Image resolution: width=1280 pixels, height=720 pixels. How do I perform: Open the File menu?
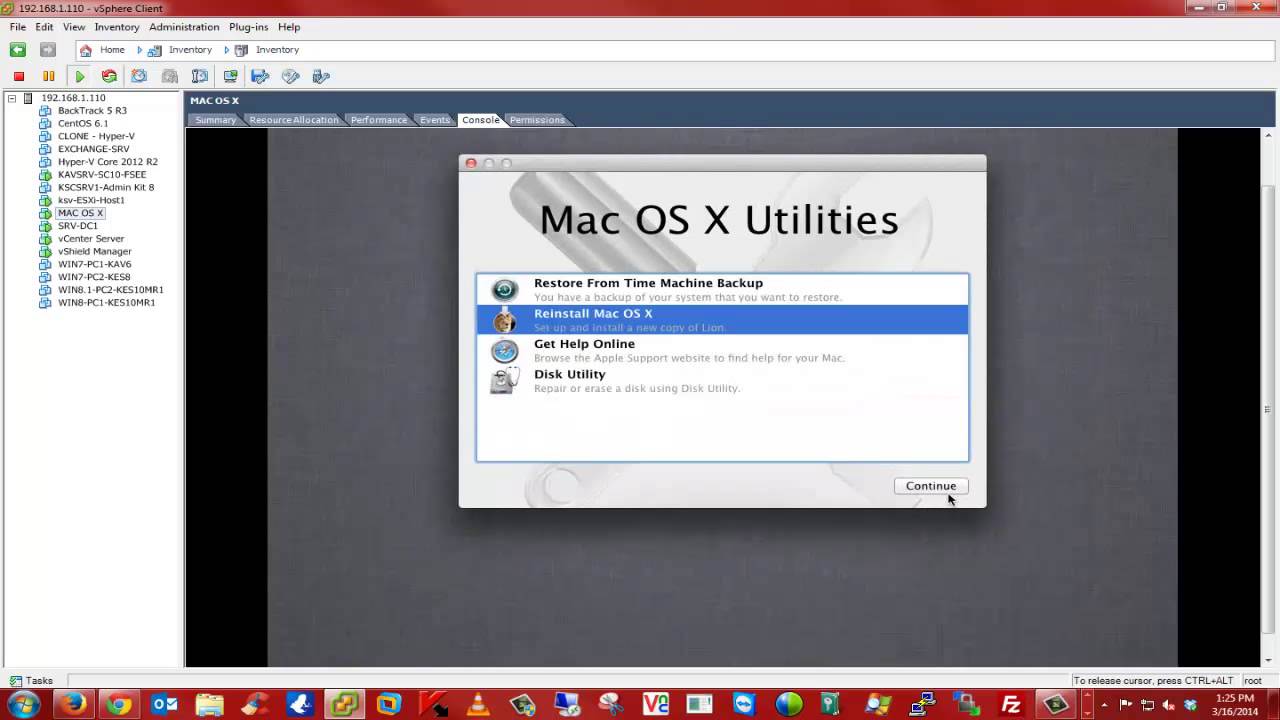coord(18,27)
